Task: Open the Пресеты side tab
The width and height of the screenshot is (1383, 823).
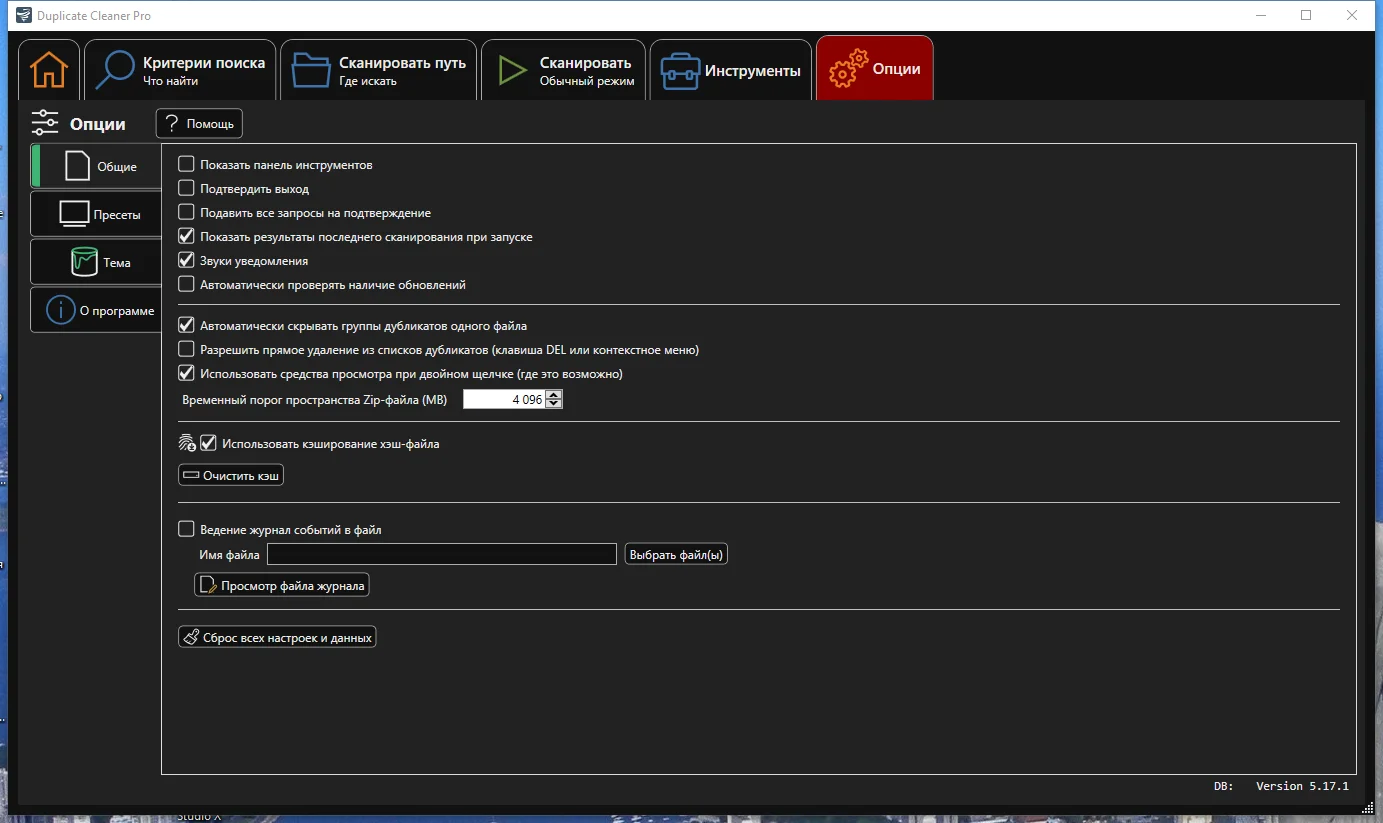Action: tap(96, 214)
